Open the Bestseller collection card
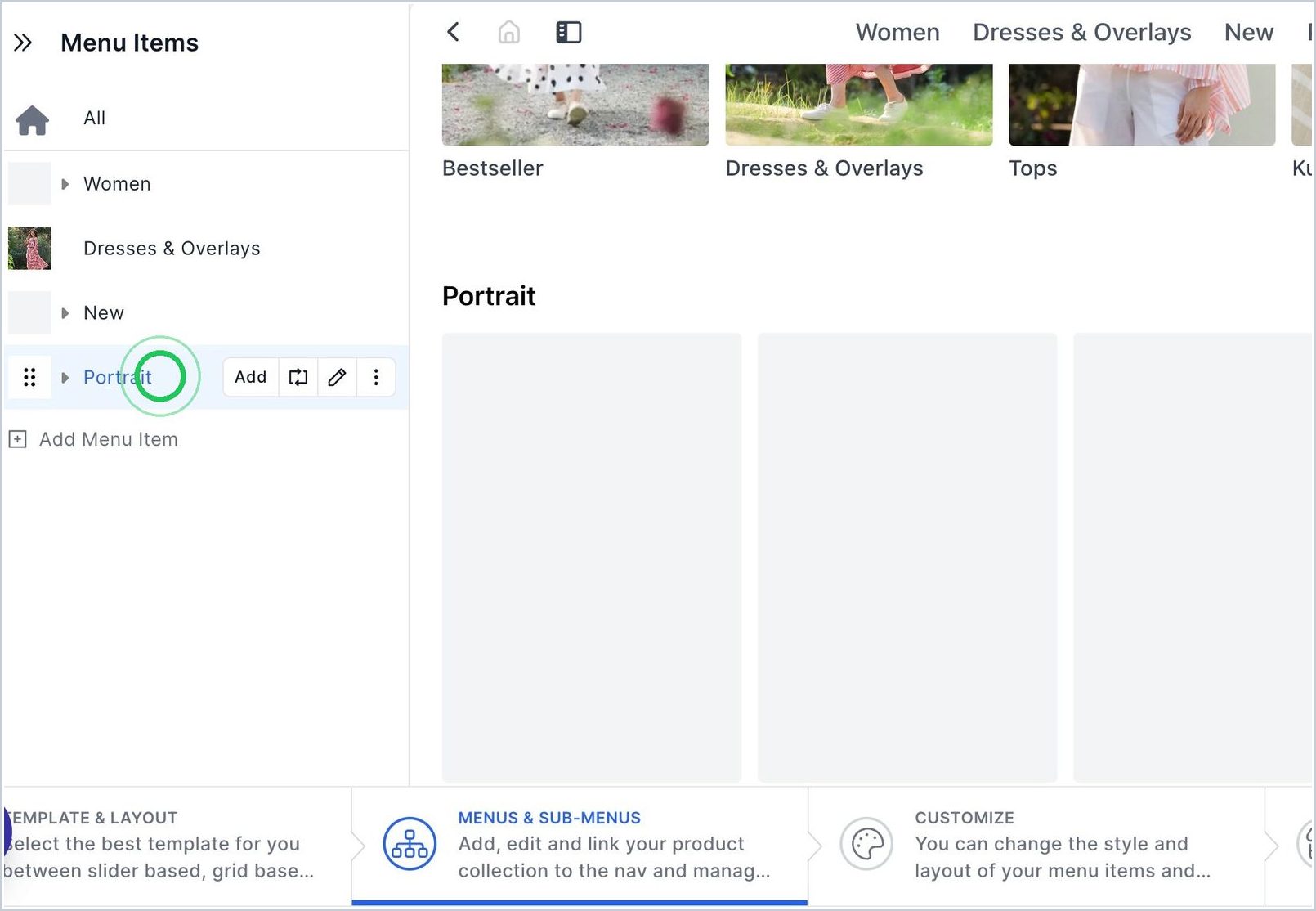Viewport: 1316px width, 911px height. [x=575, y=121]
